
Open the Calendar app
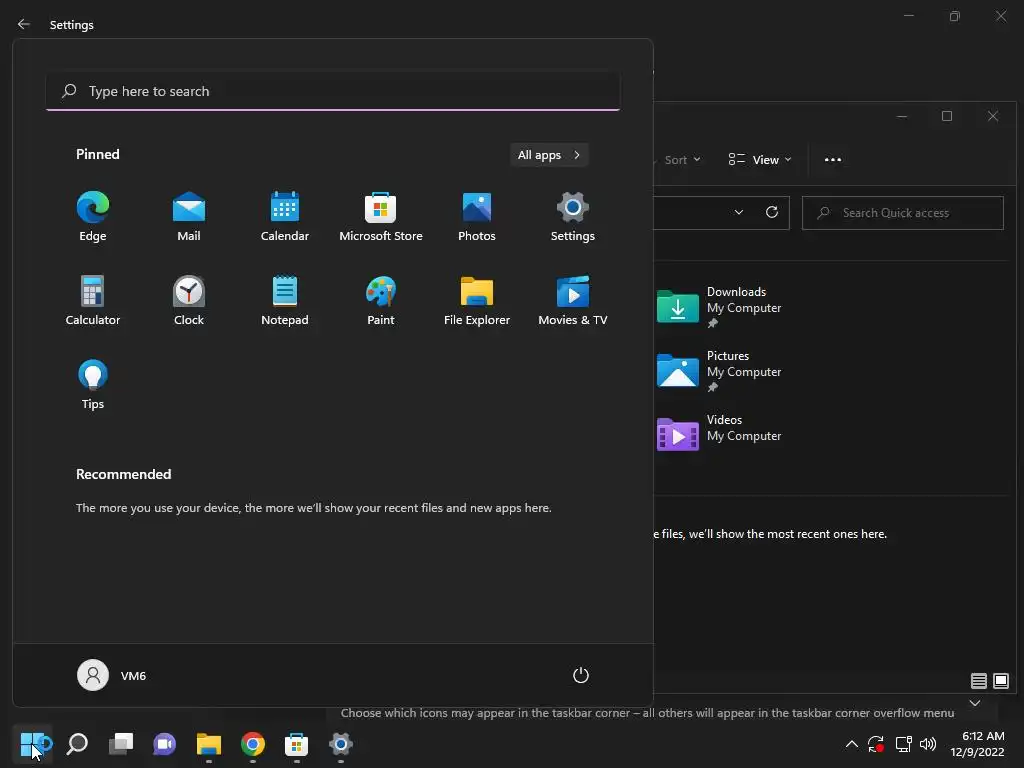point(285,217)
